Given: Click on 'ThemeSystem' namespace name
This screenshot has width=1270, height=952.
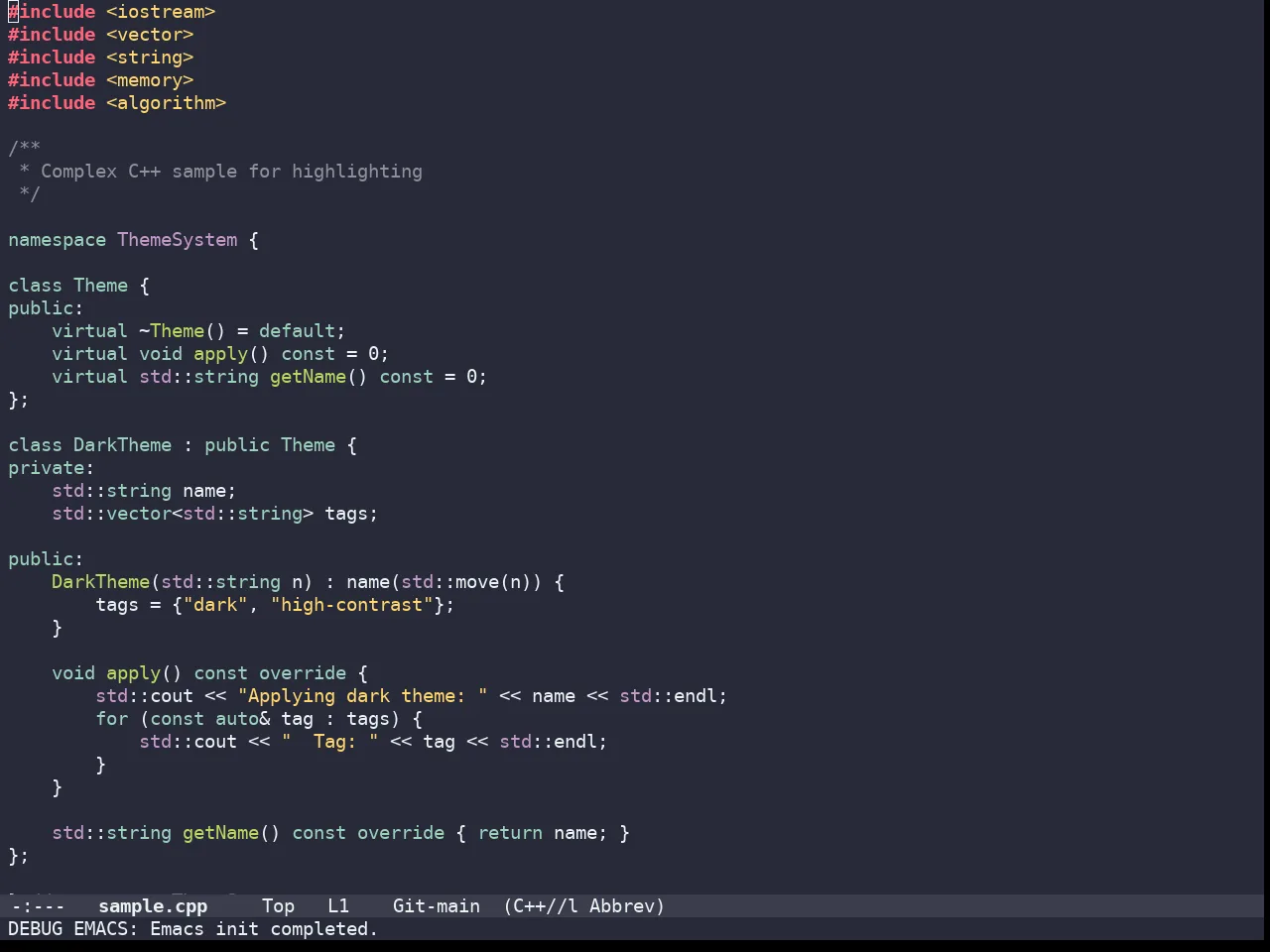Looking at the screenshot, I should coord(178,240).
